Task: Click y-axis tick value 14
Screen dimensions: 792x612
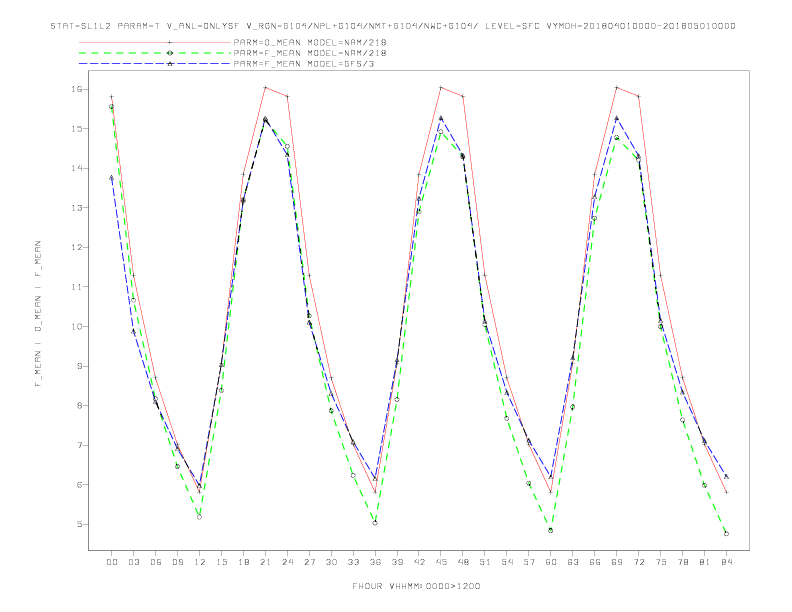Action: pyautogui.click(x=77, y=168)
